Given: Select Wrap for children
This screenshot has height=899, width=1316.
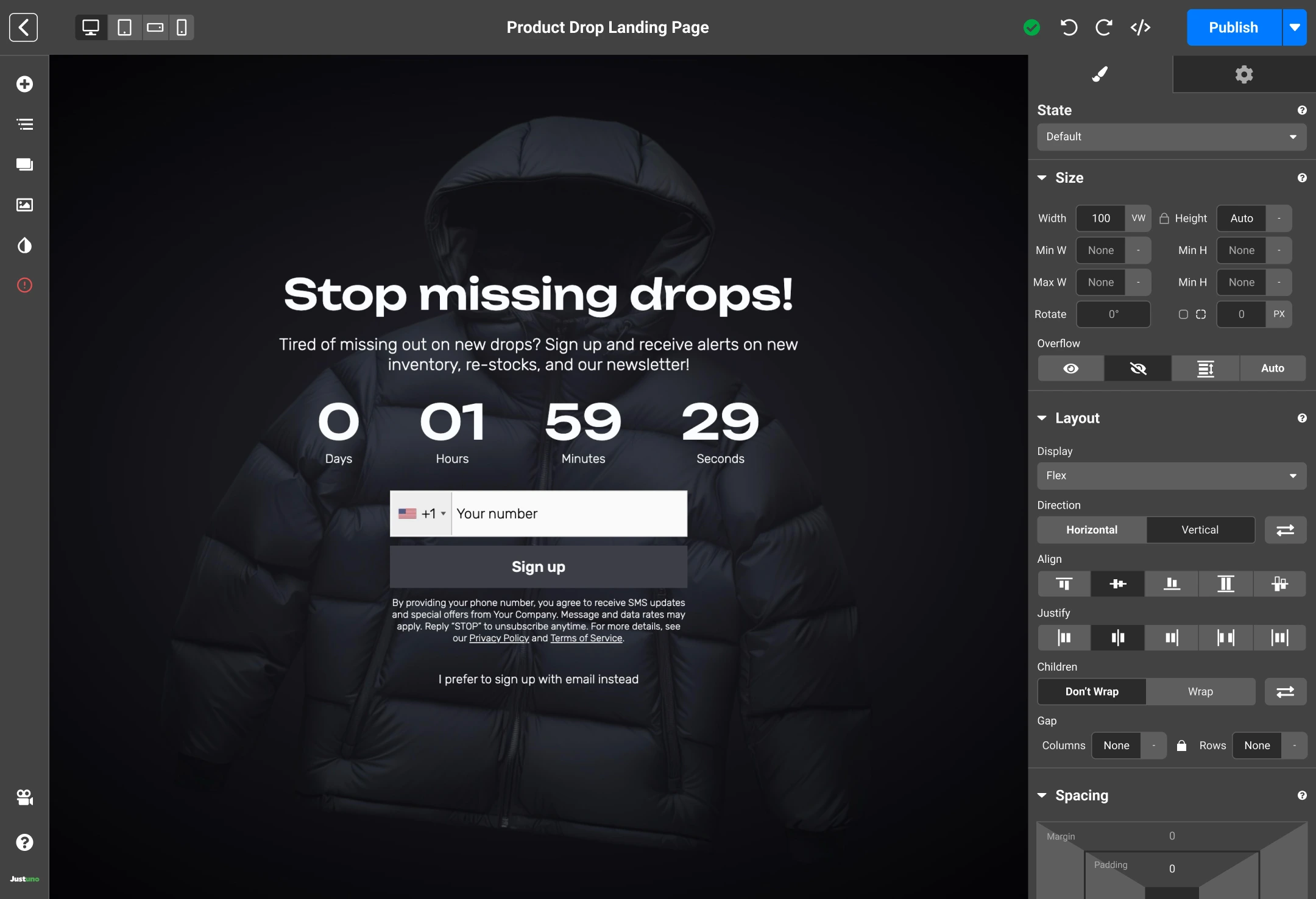Looking at the screenshot, I should click(1200, 691).
